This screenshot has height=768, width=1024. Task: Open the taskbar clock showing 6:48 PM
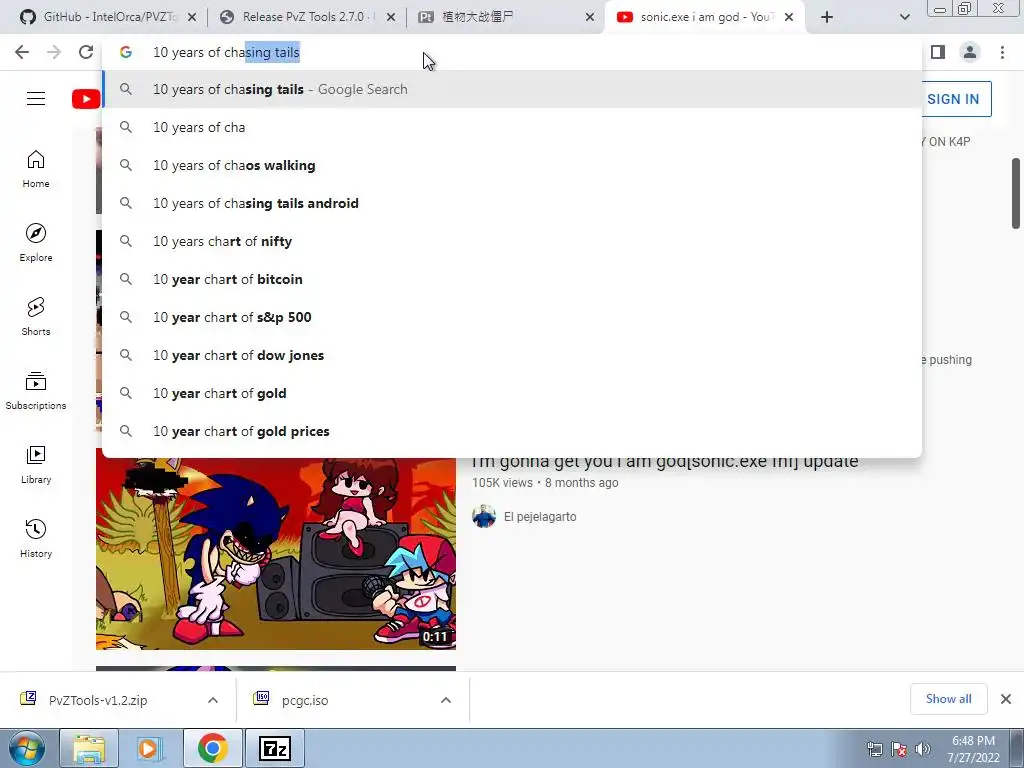pos(973,749)
